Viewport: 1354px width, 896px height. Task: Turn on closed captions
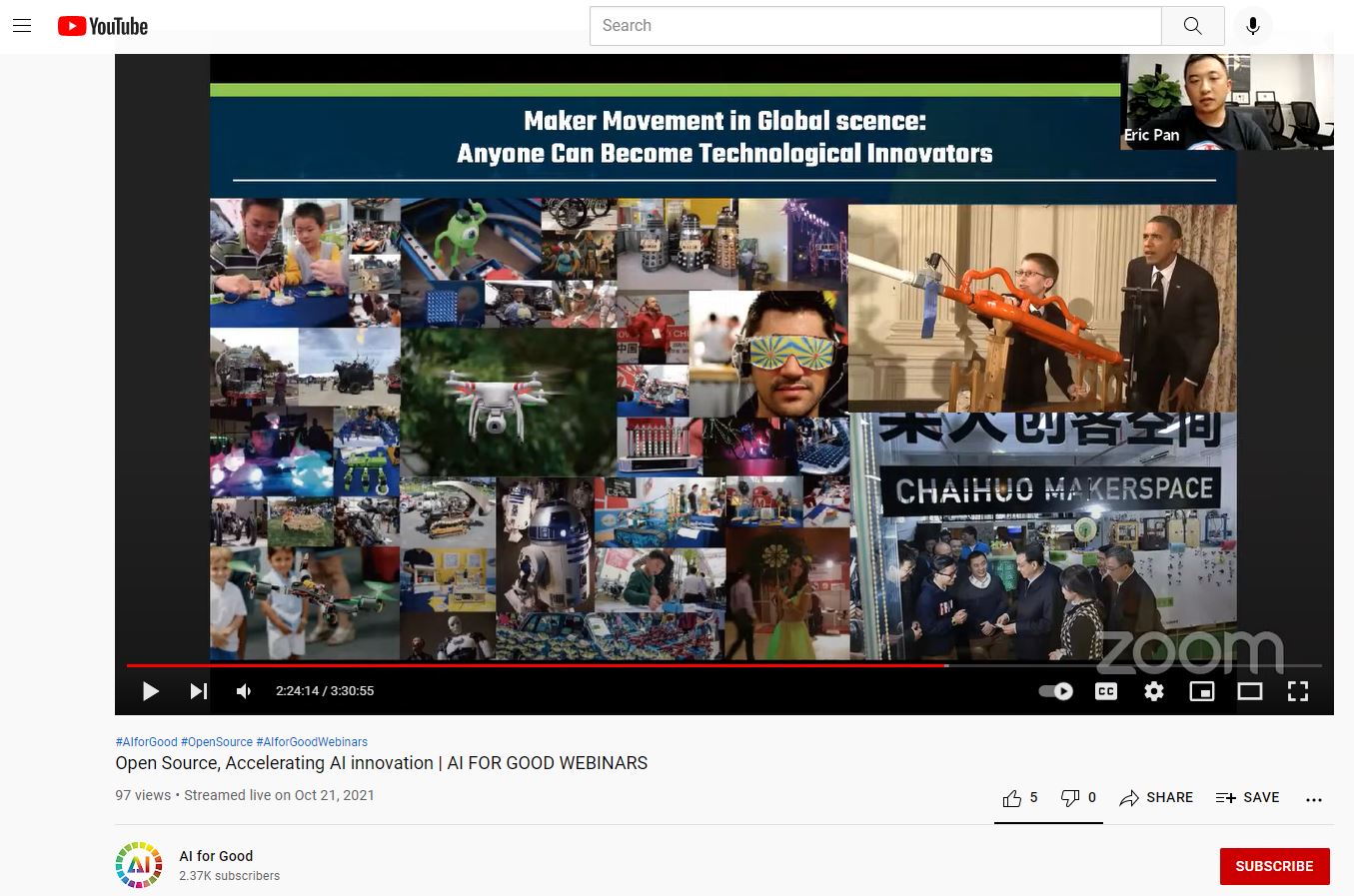tap(1106, 691)
